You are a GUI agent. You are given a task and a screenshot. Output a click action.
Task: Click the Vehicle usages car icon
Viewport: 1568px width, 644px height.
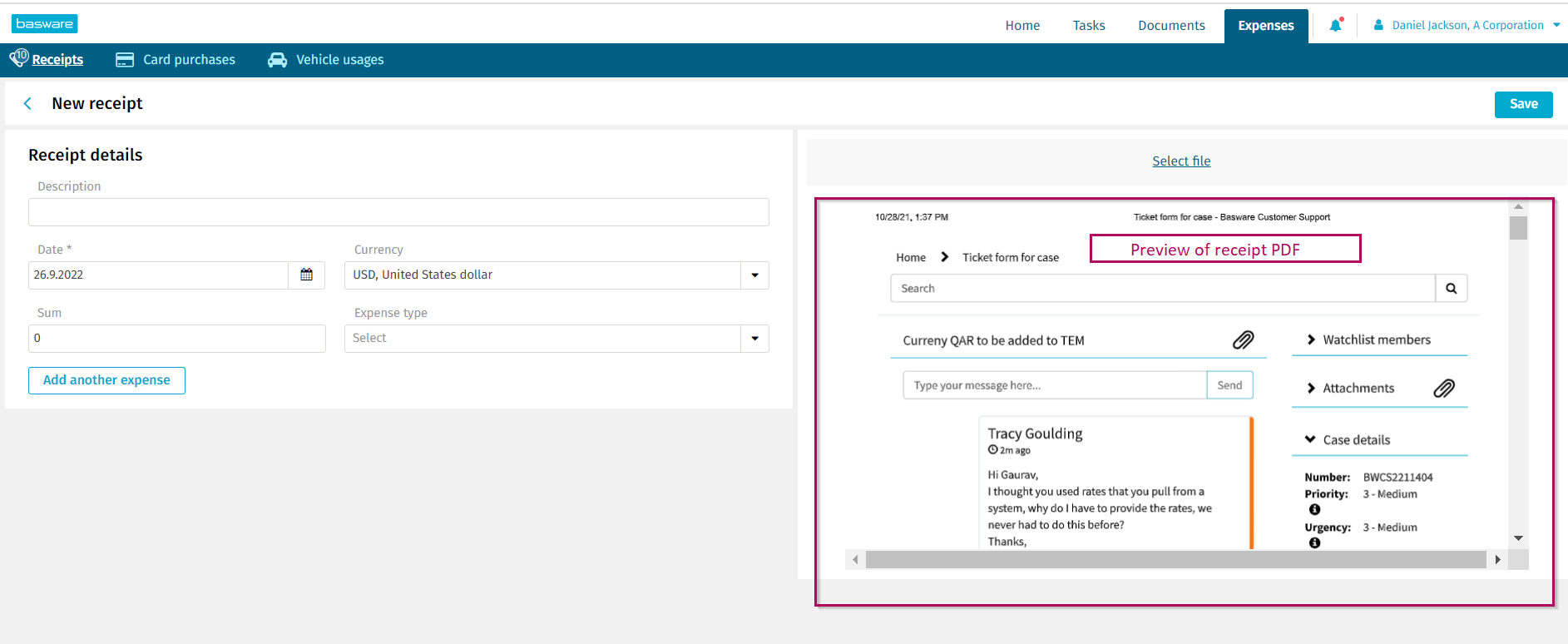tap(277, 60)
